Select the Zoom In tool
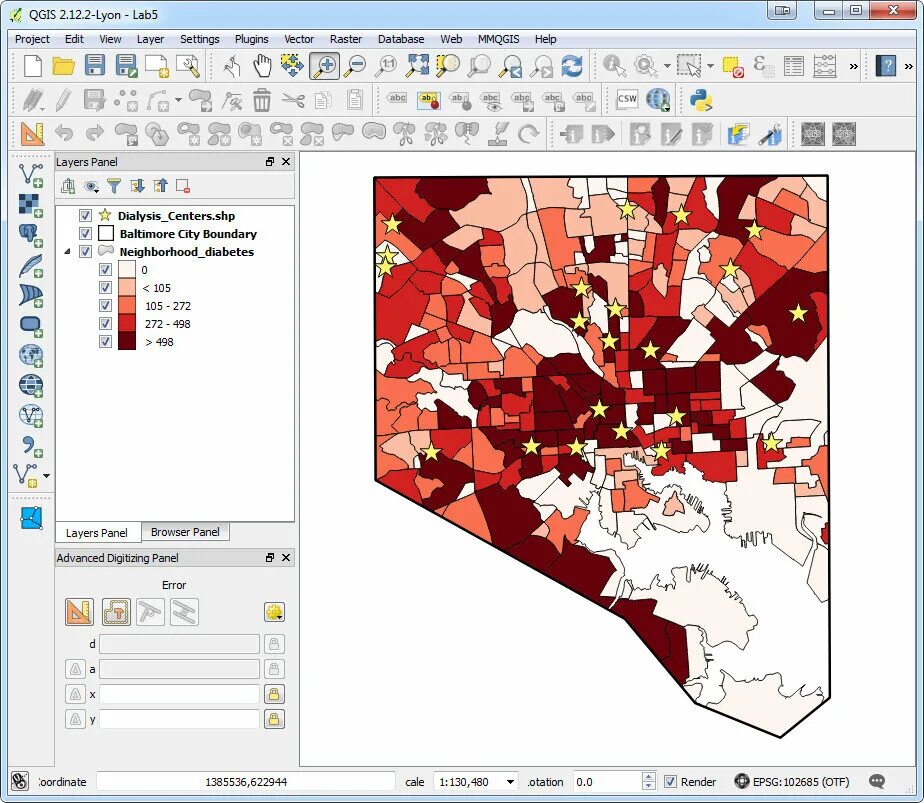 [x=326, y=64]
